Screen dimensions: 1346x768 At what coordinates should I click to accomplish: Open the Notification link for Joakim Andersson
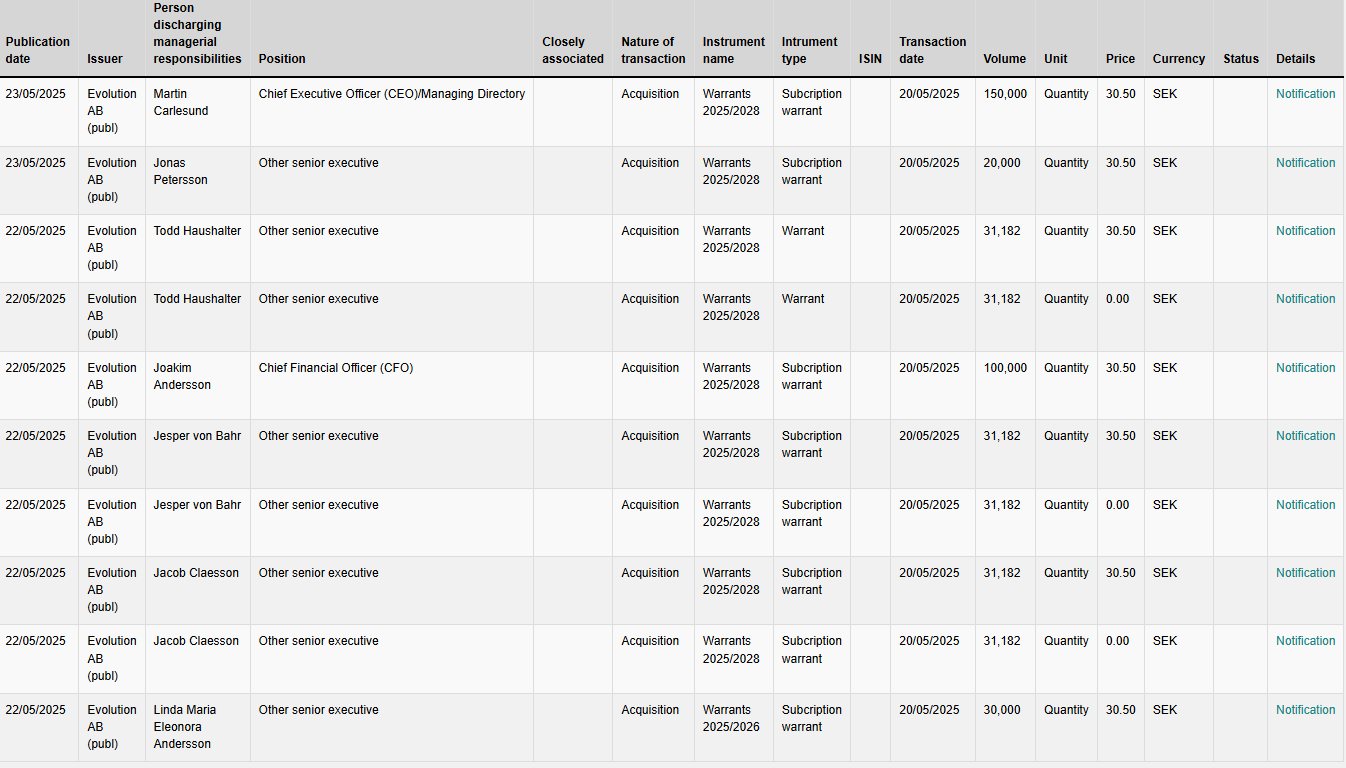click(x=1305, y=368)
